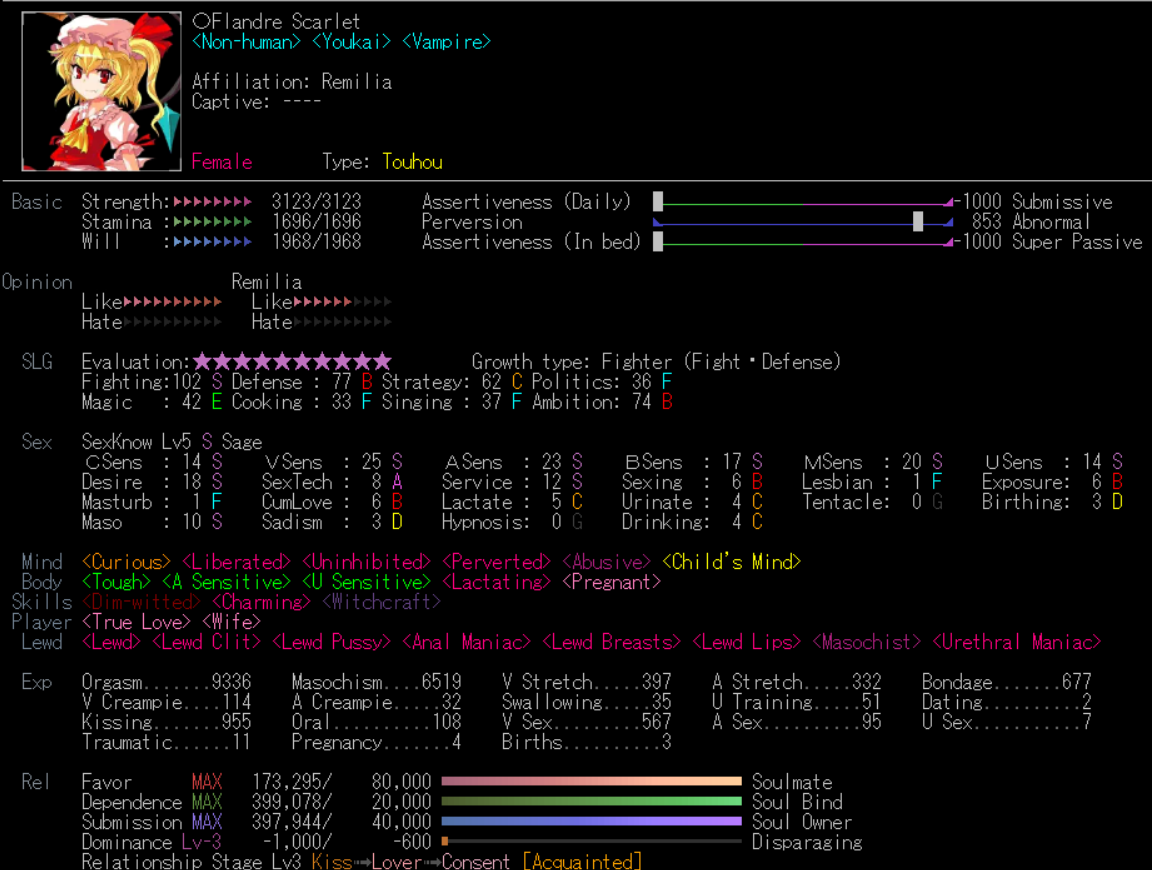Click the [Acquainted] relationship stage

click(582, 861)
